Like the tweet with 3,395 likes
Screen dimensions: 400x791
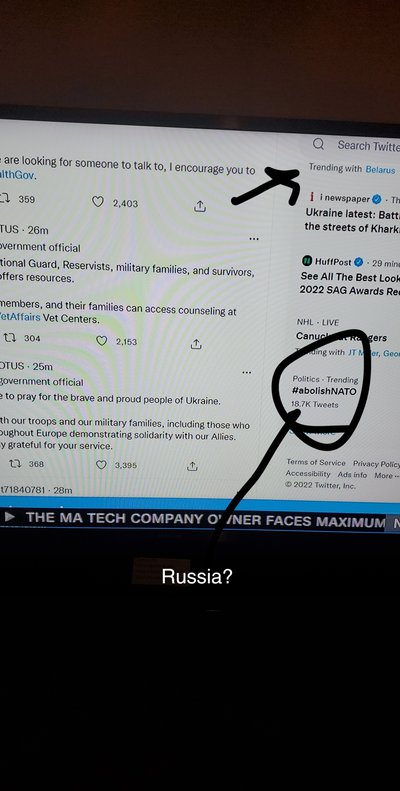[x=101, y=465]
